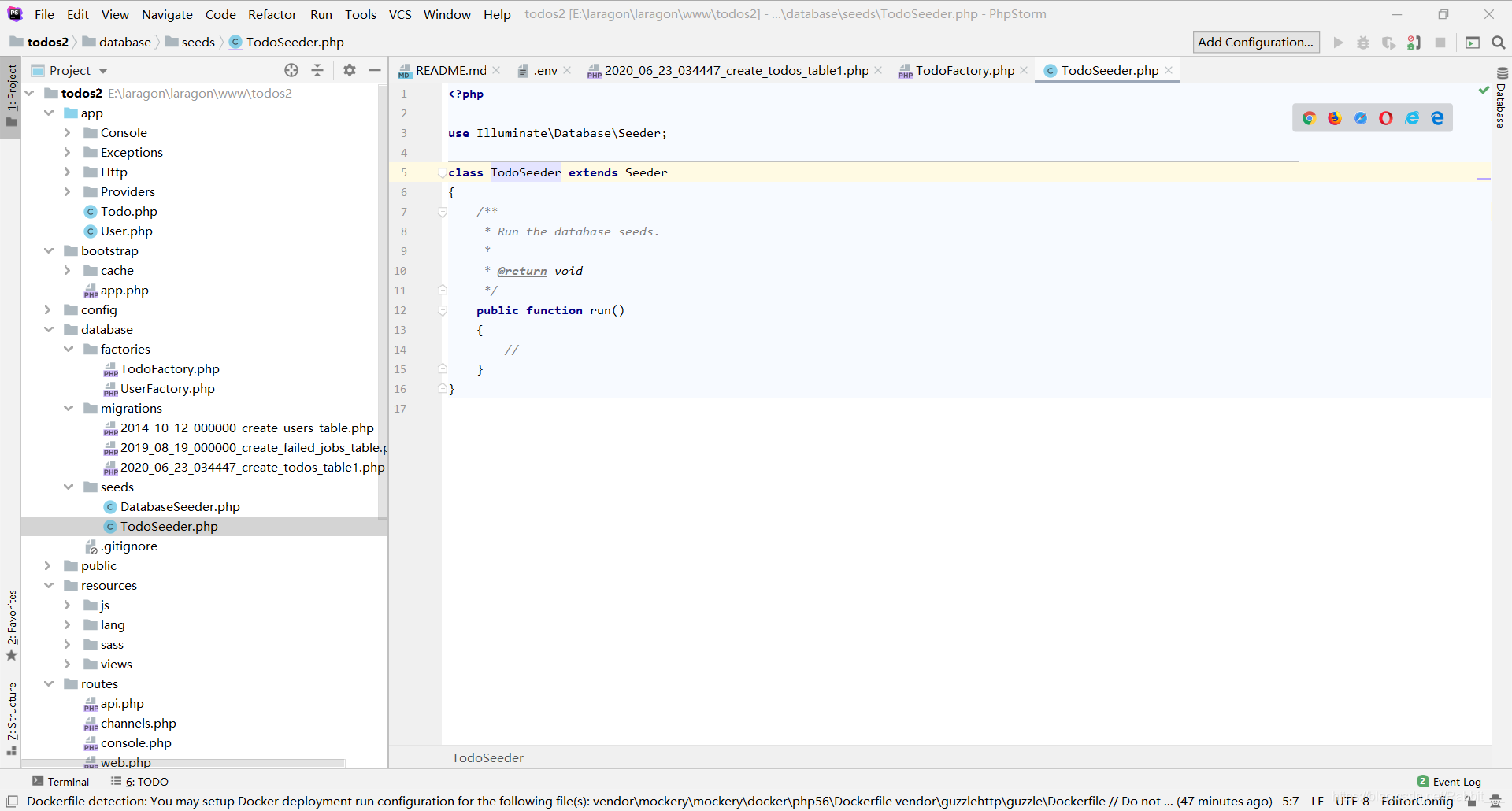Click Collapse All icon in Project panel
Screen dimensions: 1512x811
[317, 70]
